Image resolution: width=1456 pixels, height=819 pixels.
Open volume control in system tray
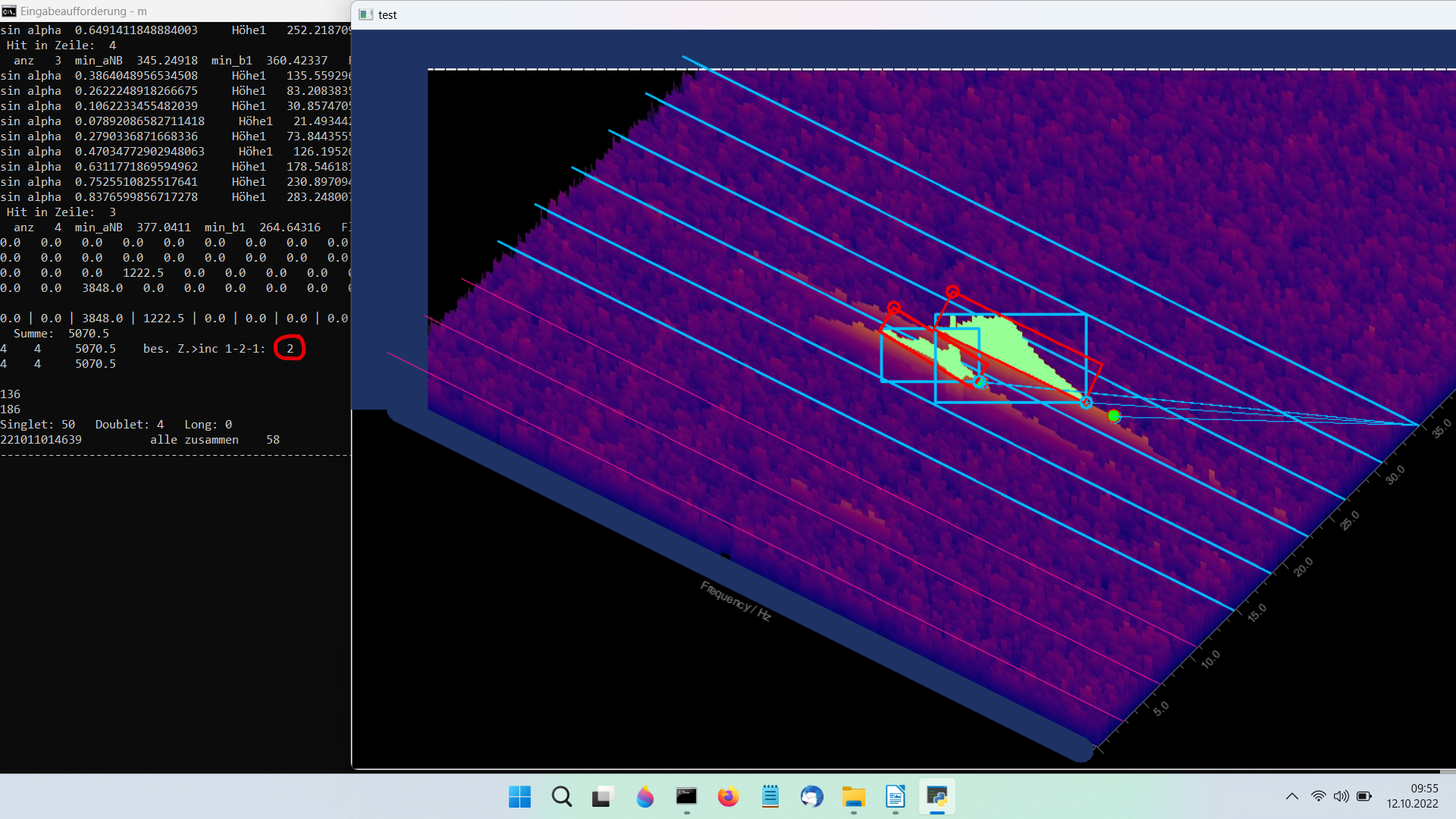(x=1341, y=796)
